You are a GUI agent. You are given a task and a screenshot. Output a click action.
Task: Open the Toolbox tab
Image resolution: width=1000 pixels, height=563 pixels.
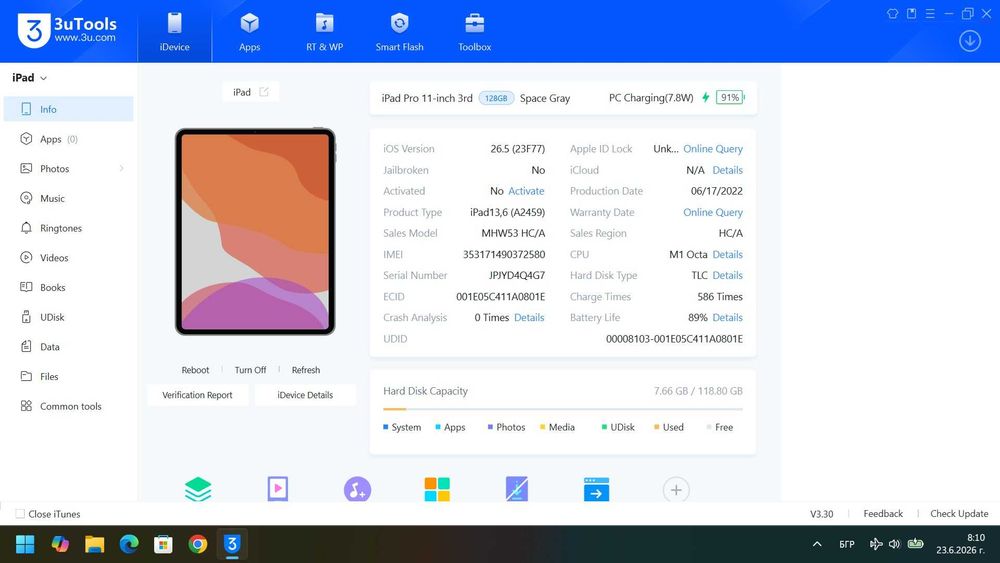point(474,31)
